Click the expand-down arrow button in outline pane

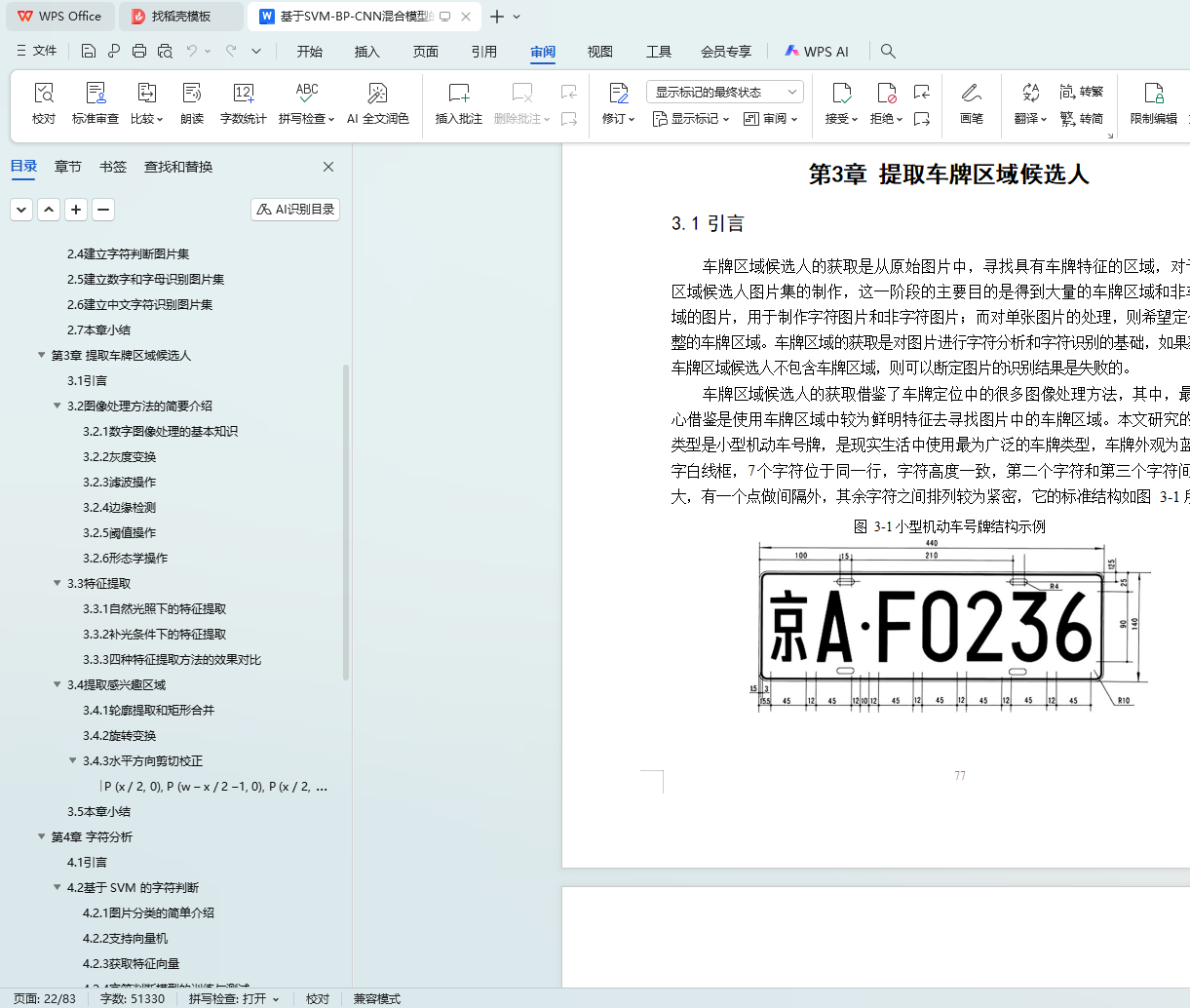(x=21, y=210)
